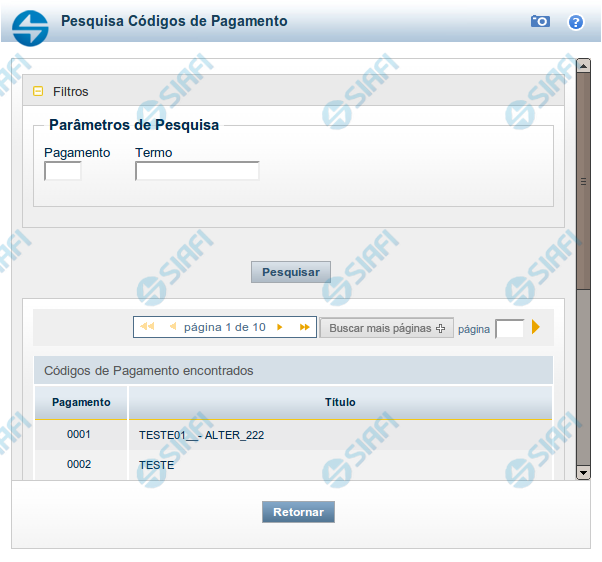
Task: Click the camera screenshot icon
Action: pyautogui.click(x=540, y=21)
